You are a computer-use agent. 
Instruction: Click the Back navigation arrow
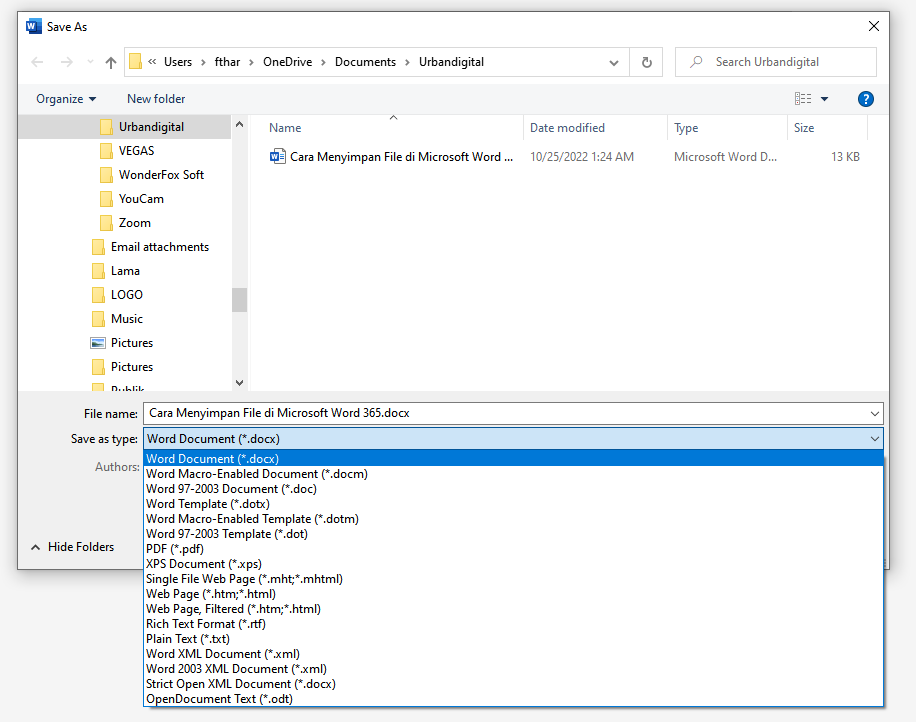click(37, 62)
